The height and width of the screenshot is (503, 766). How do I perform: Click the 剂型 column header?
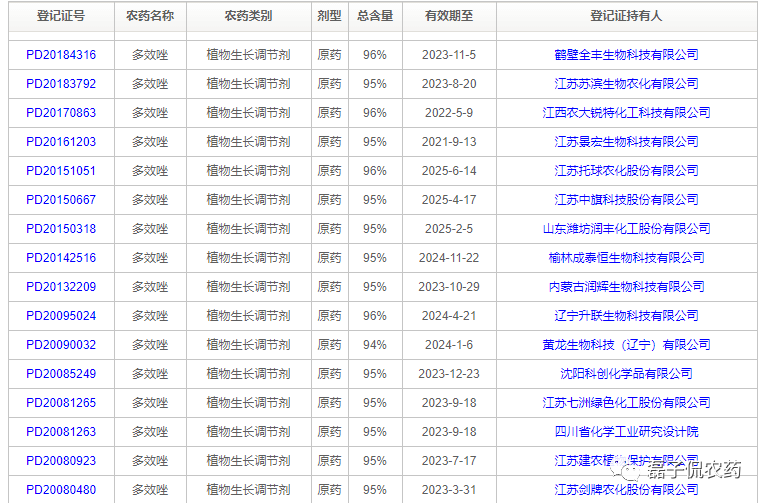pyautogui.click(x=329, y=16)
